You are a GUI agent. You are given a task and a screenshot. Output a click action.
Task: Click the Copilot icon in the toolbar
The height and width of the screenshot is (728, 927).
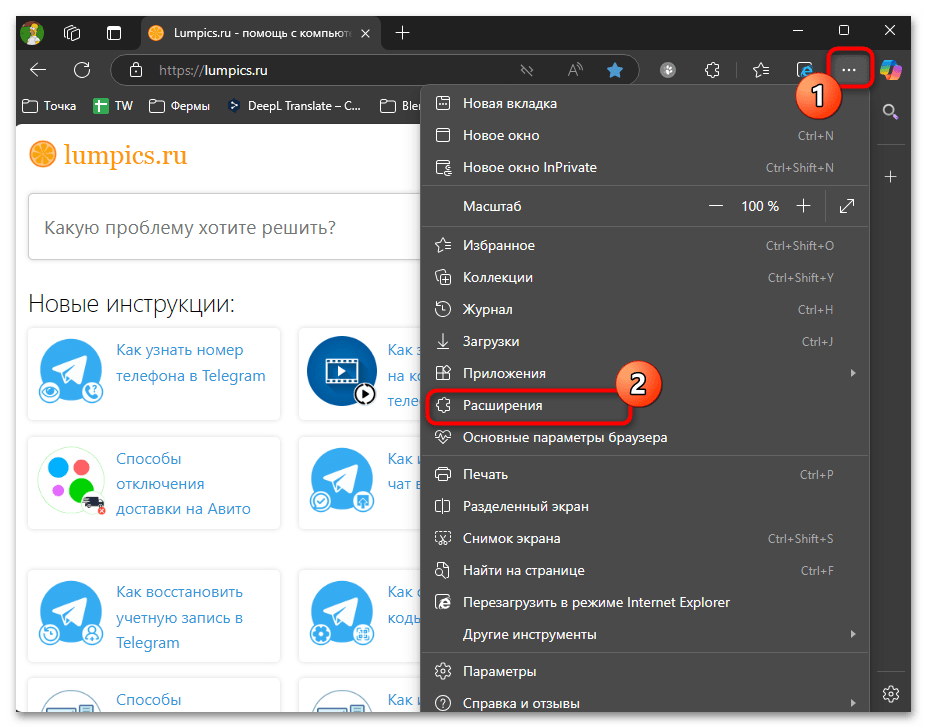tap(890, 70)
